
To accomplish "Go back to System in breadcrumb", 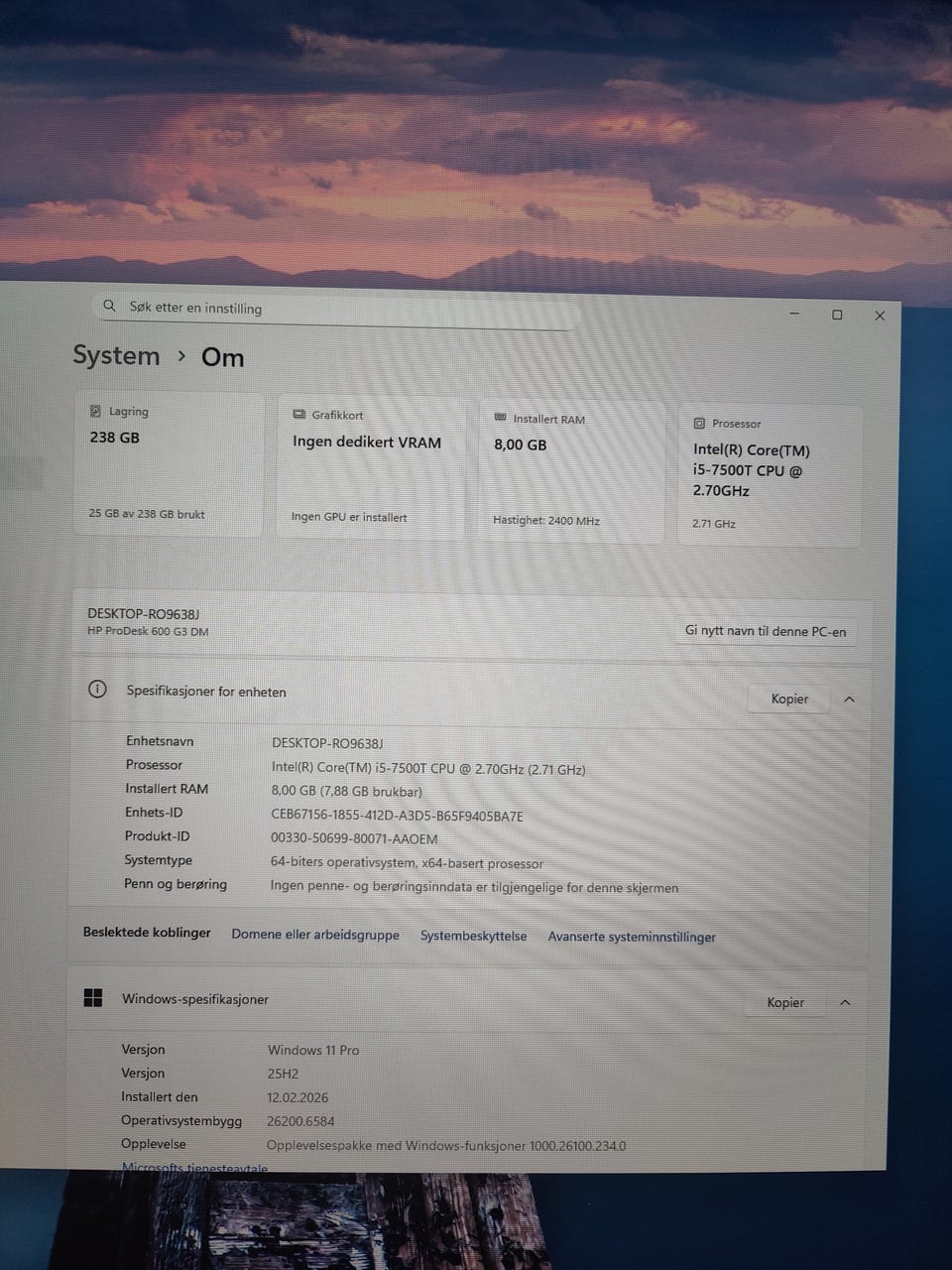I will click(116, 355).
